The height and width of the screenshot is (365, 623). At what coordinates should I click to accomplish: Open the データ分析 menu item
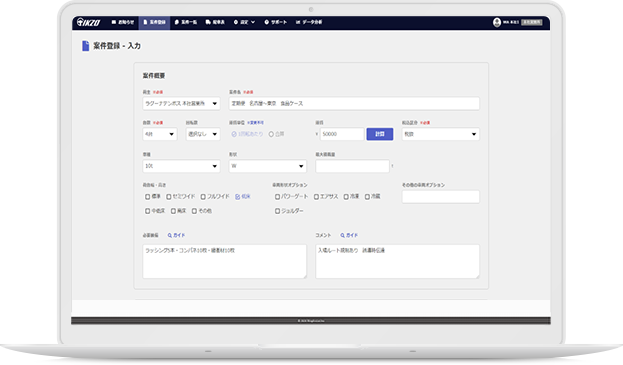[309, 22]
